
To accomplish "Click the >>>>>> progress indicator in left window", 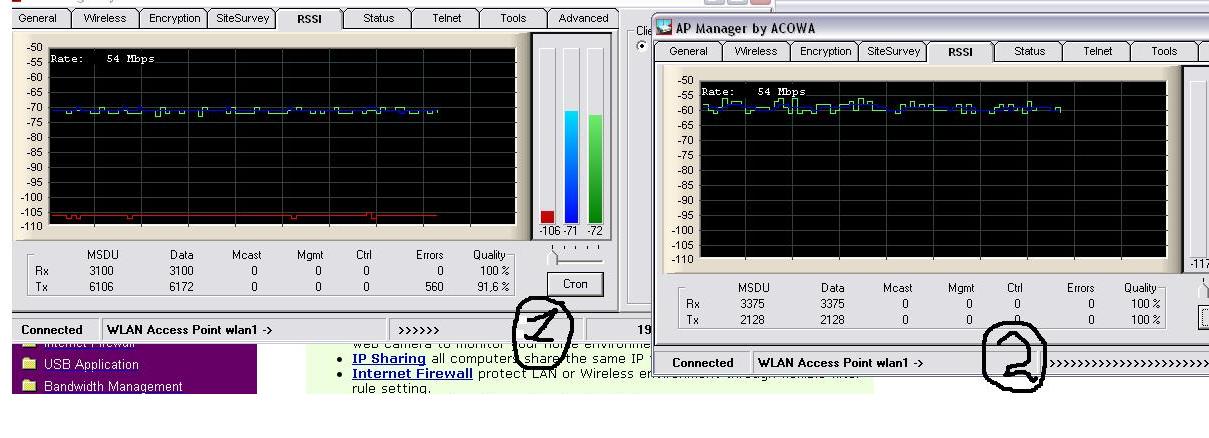I will (x=418, y=329).
